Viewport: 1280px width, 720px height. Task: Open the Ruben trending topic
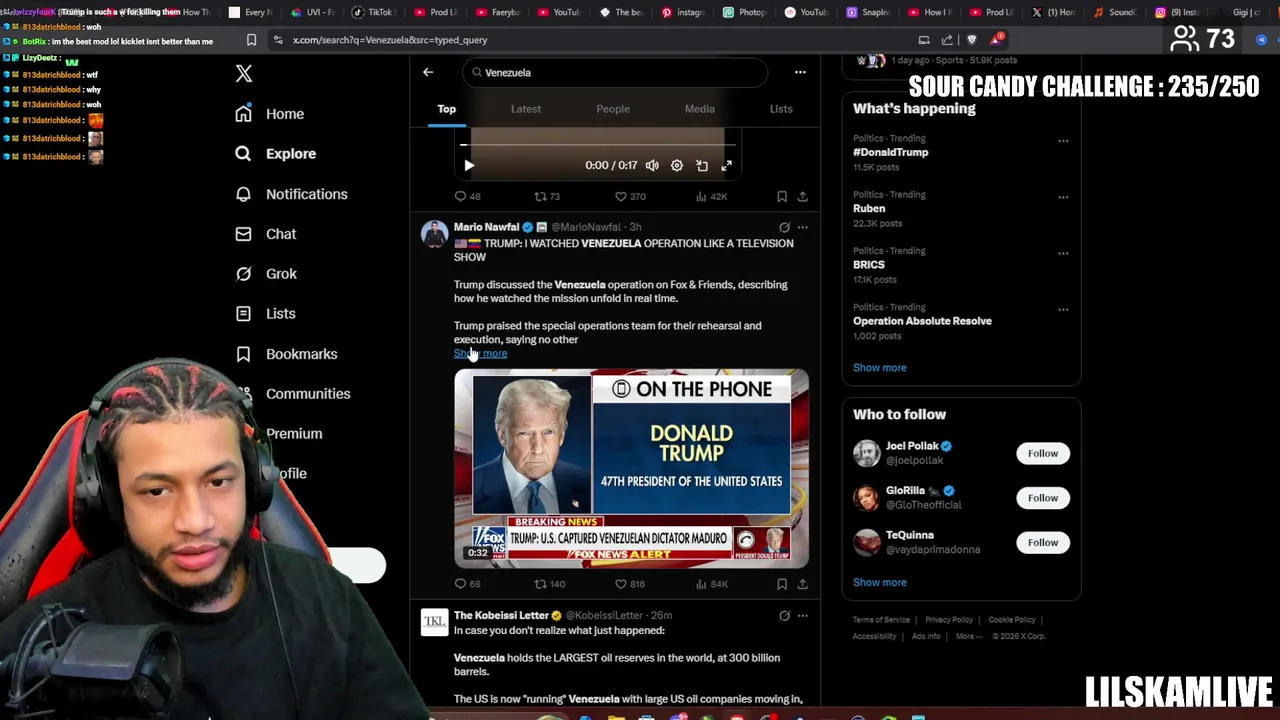tap(869, 208)
